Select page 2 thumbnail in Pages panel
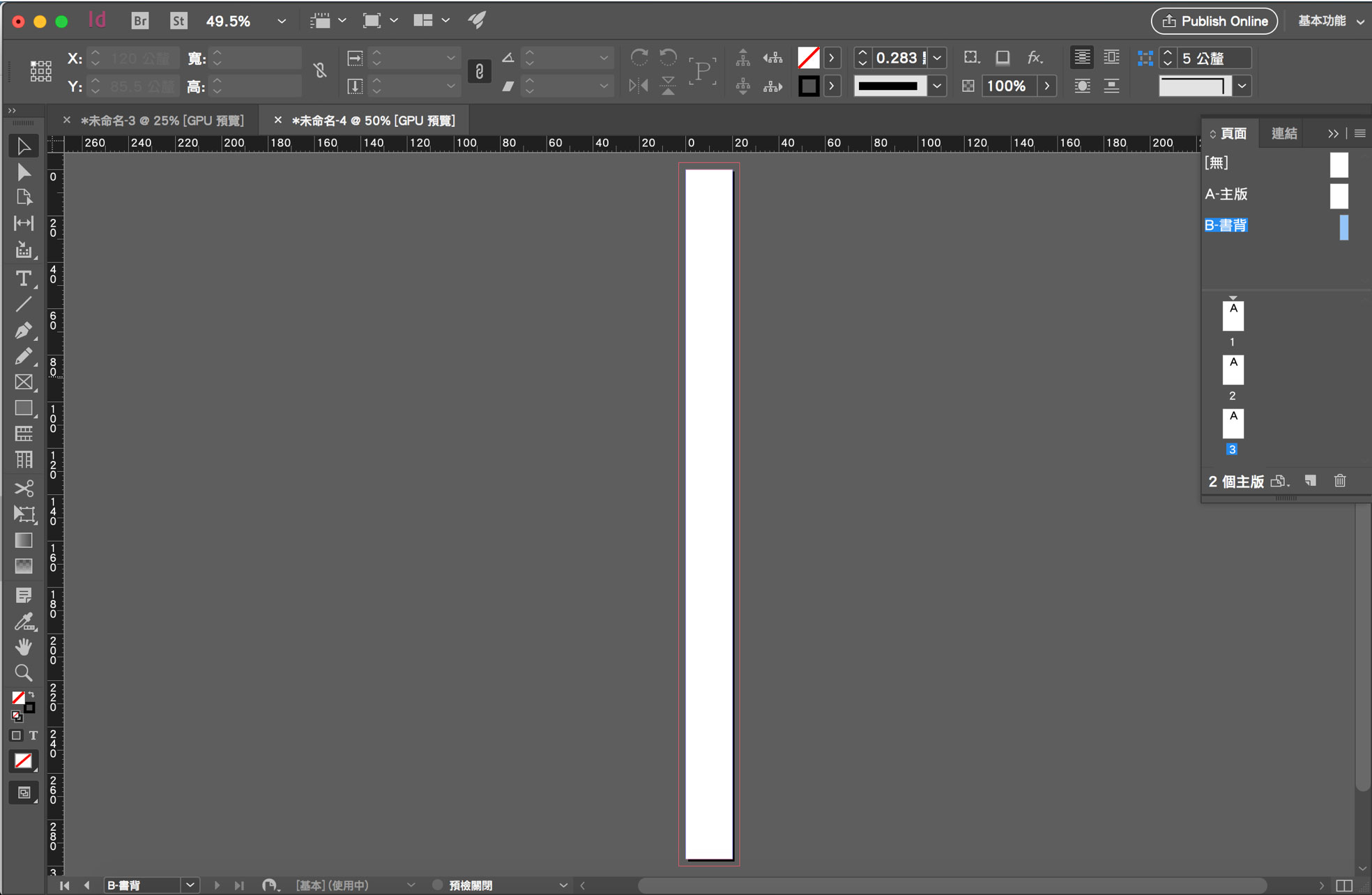This screenshot has width=1372, height=895. [1233, 370]
